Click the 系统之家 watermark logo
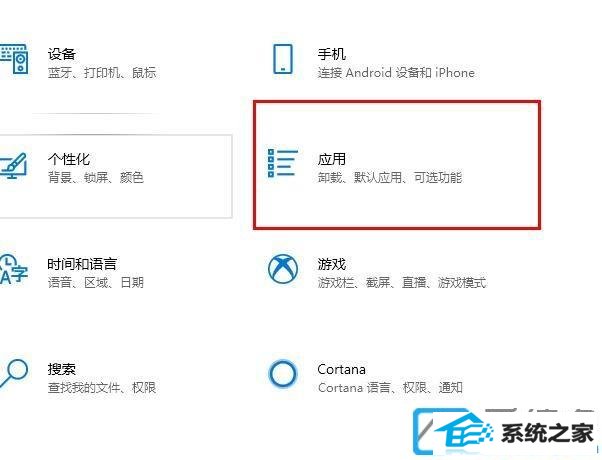 [x=505, y=432]
